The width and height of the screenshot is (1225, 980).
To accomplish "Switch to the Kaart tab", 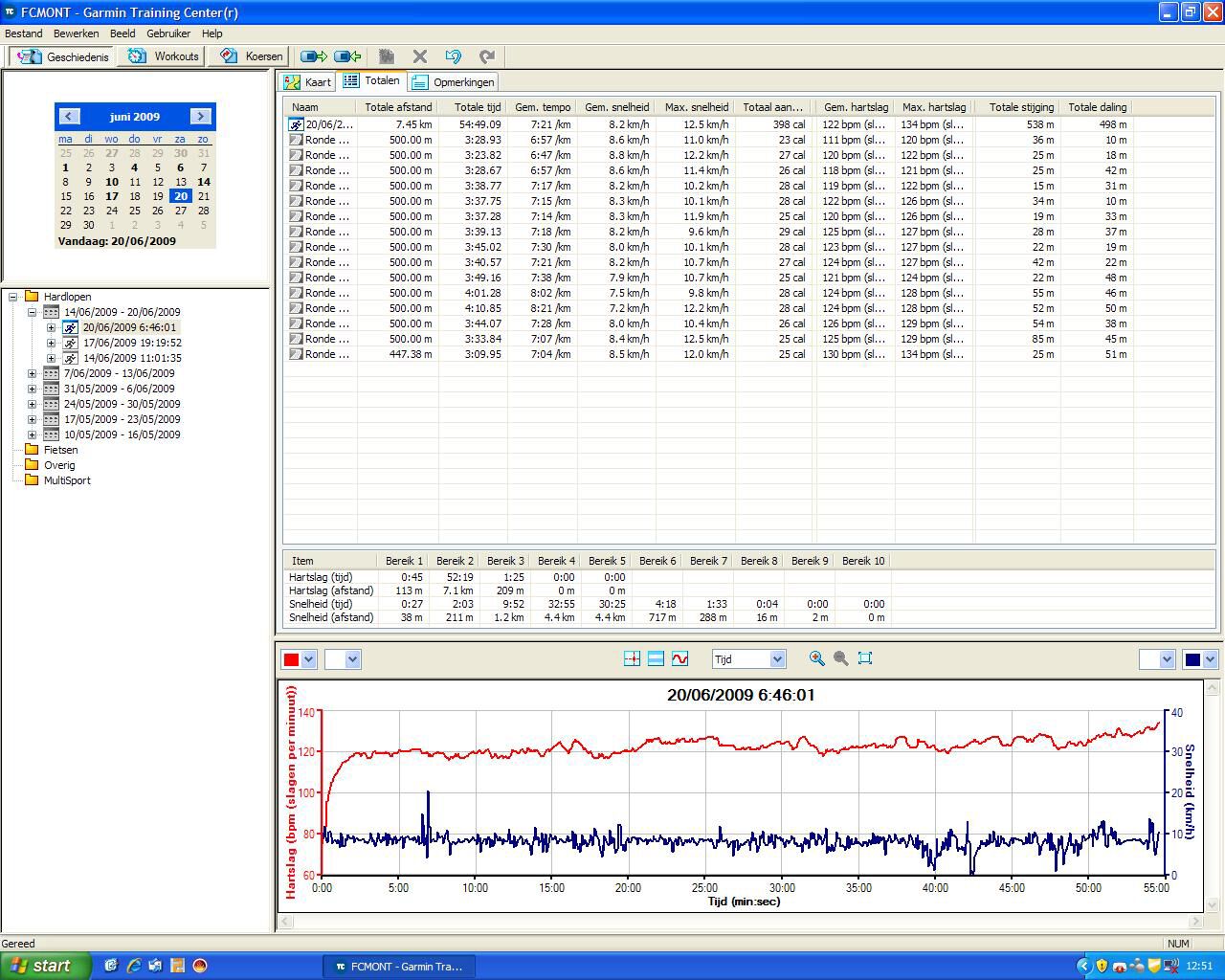I will [307, 82].
